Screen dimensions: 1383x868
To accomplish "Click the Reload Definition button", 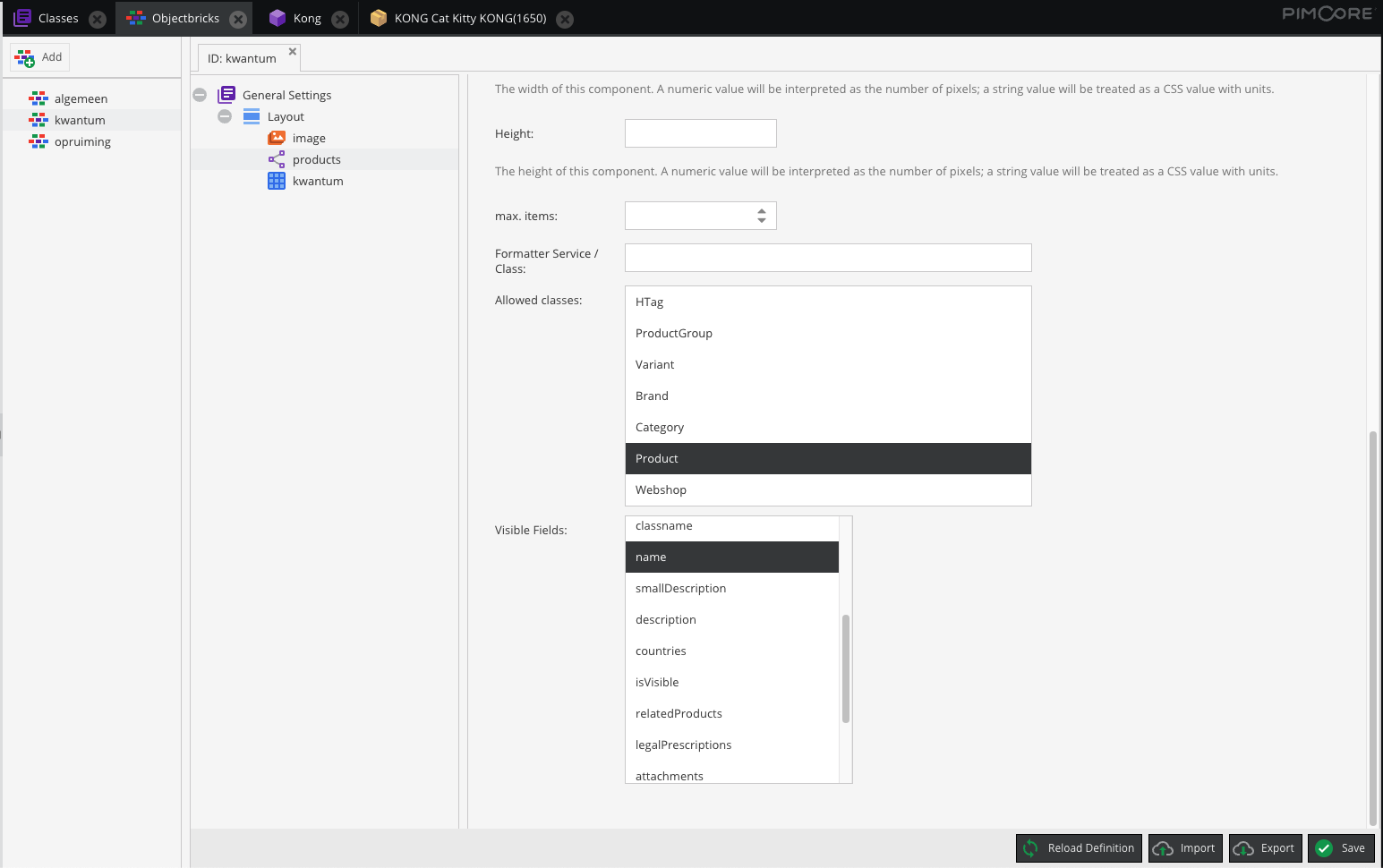I will [1078, 848].
